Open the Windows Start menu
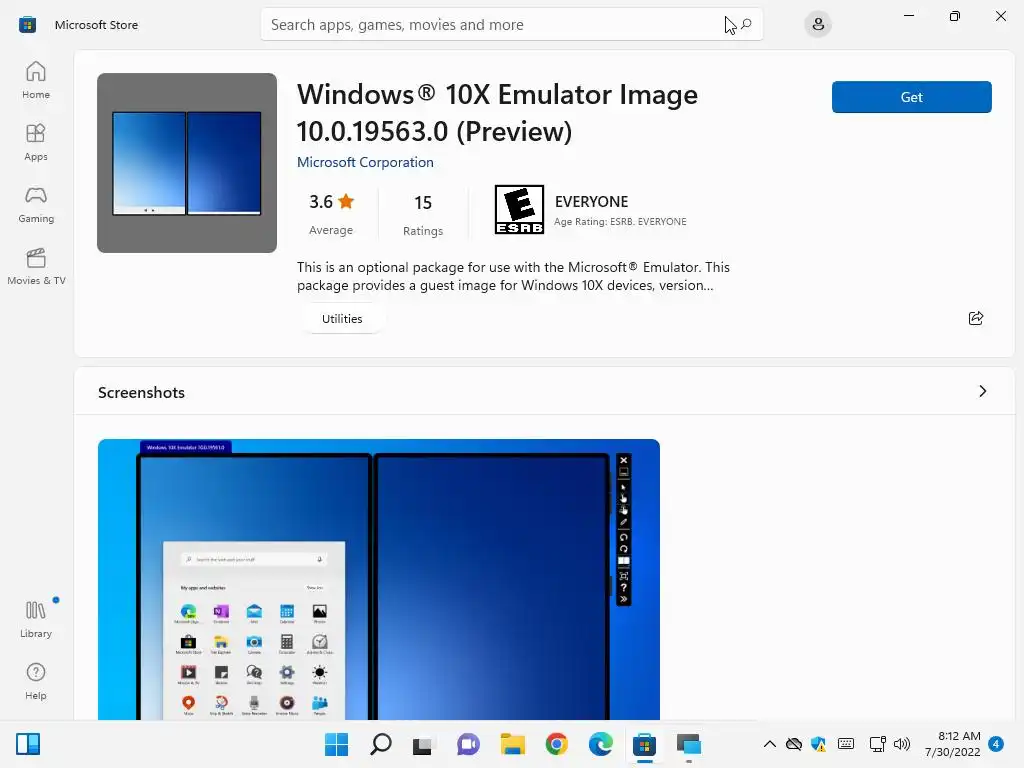This screenshot has height=768, width=1024. pos(336,744)
